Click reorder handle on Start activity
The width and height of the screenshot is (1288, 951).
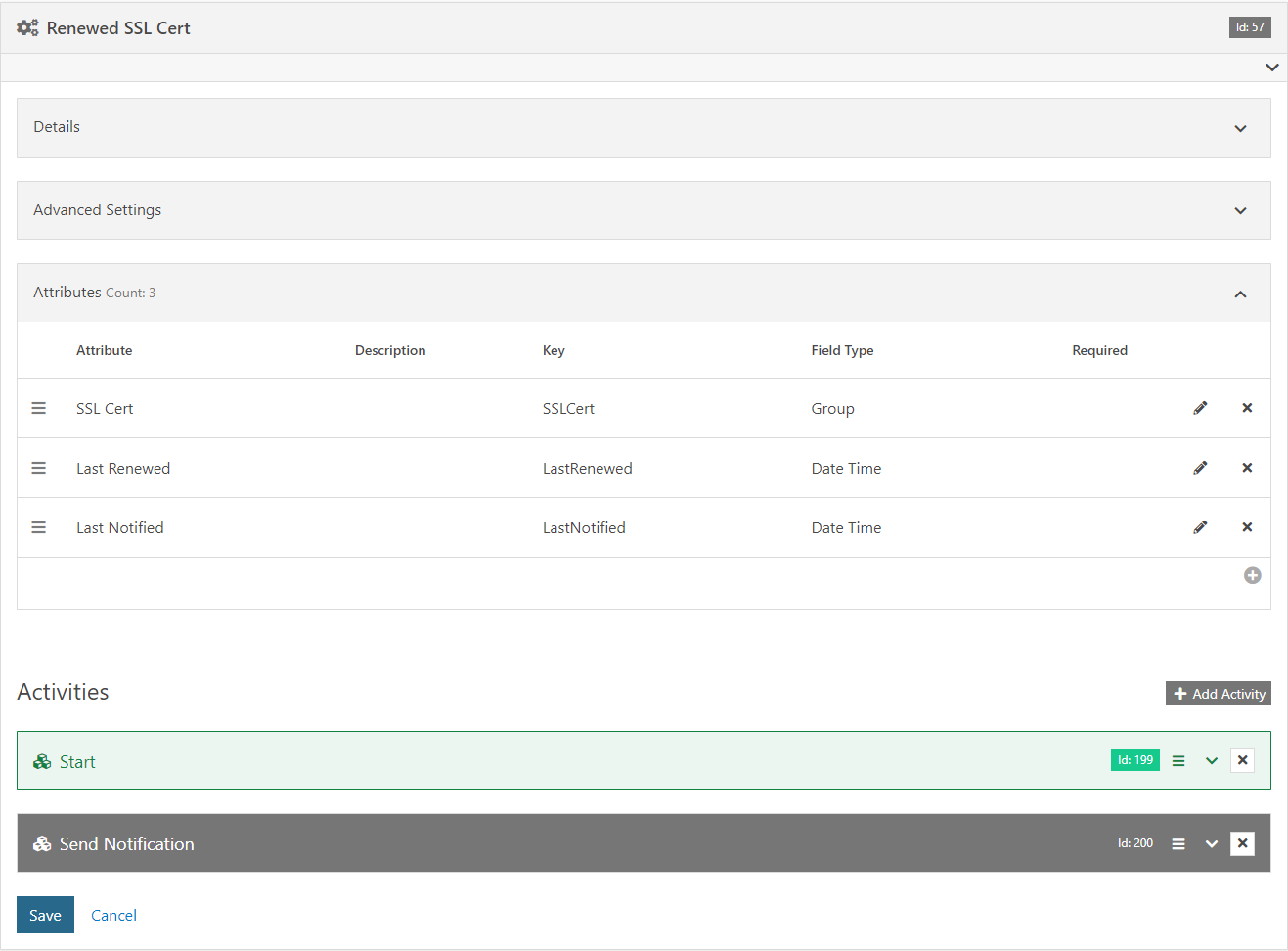[x=1178, y=760]
